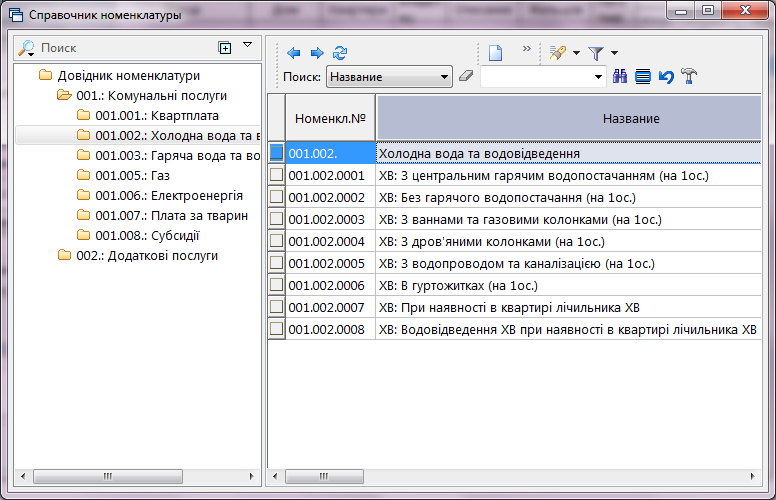The width and height of the screenshot is (776, 500).
Task: Open settings with the hammer tools icon
Action: tap(689, 76)
